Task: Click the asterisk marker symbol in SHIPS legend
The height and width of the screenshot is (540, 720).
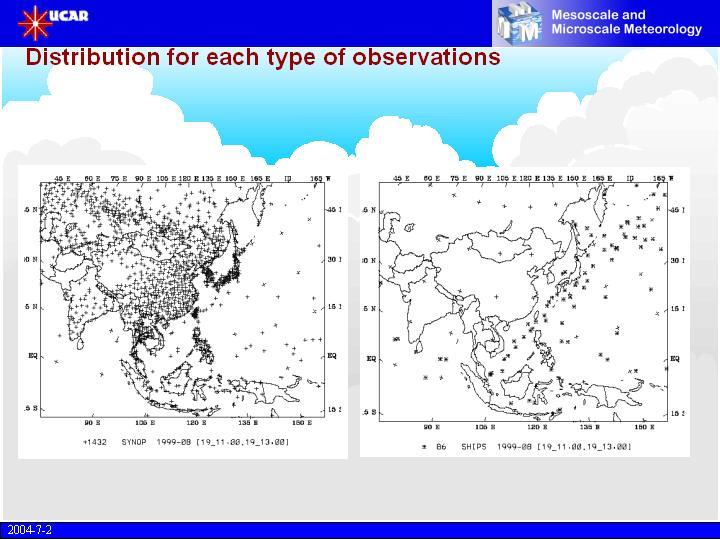Action: [425, 446]
